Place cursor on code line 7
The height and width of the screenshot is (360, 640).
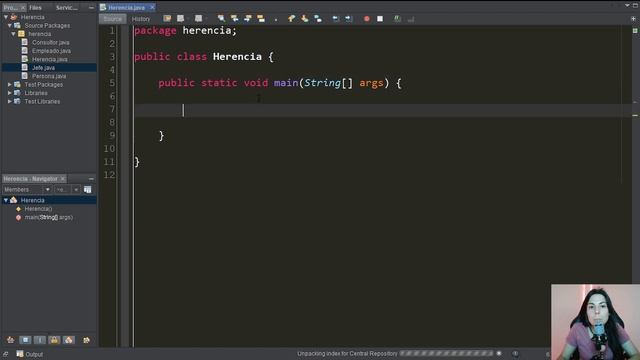tap(382, 110)
